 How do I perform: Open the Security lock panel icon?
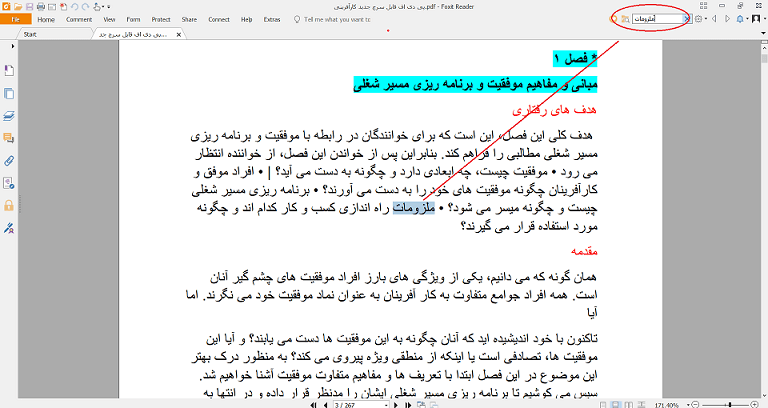pyautogui.click(x=9, y=206)
